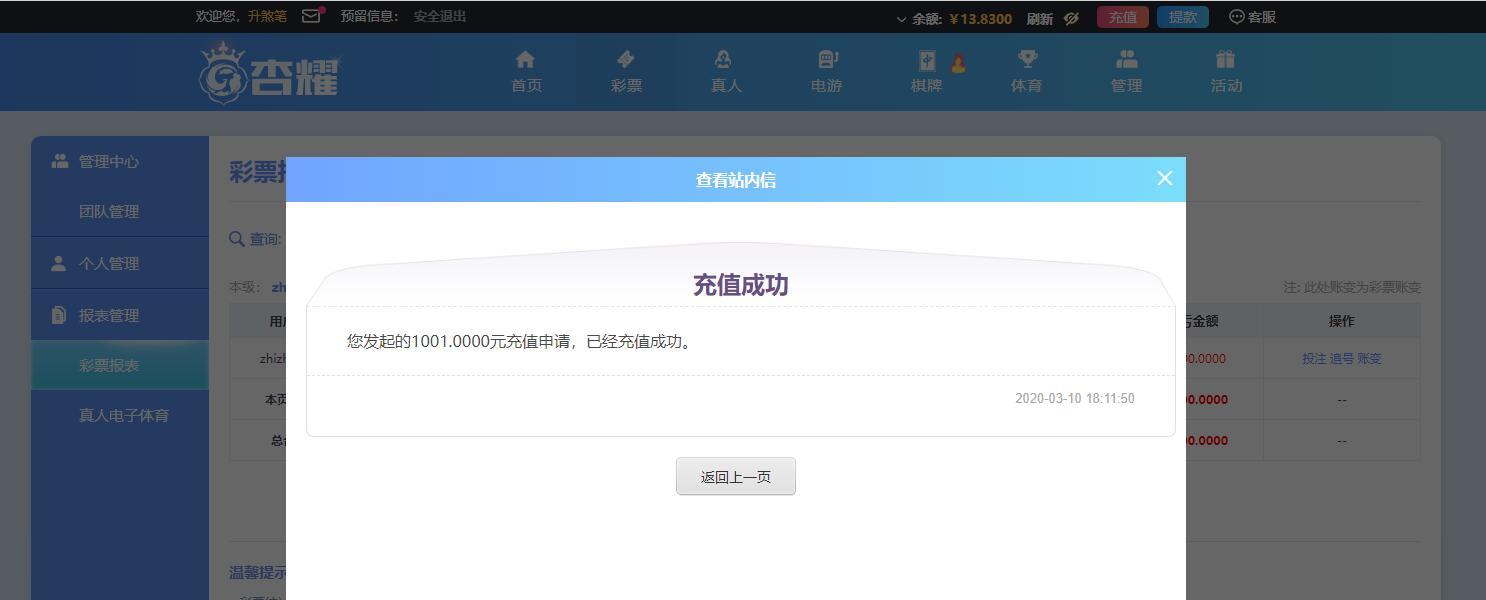This screenshot has height=600, width=1486.
Task: Click the 活动 gift box icon
Action: (x=1226, y=59)
